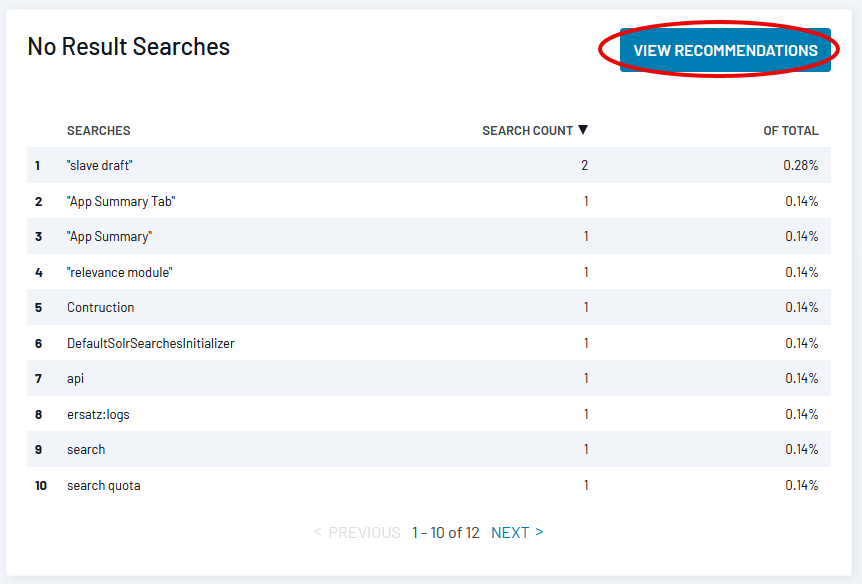Click the Searches column header
This screenshot has height=584, width=862.
click(x=99, y=130)
